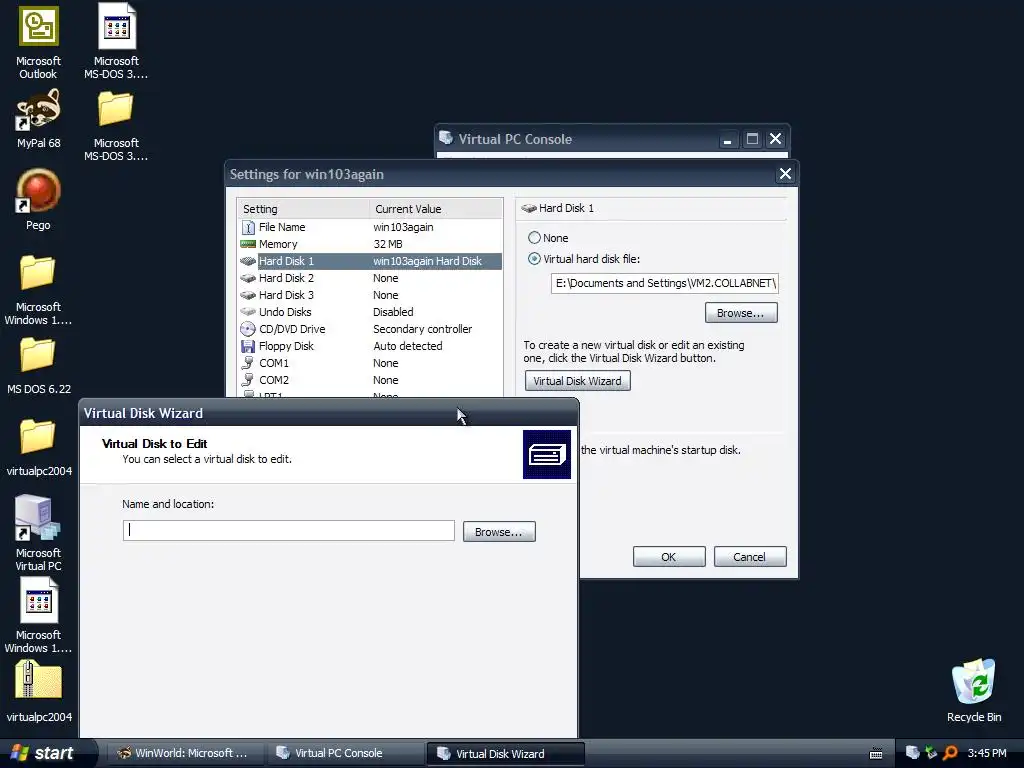Click the COM2 port icon
This screenshot has width=1024, height=768.
pos(248,380)
